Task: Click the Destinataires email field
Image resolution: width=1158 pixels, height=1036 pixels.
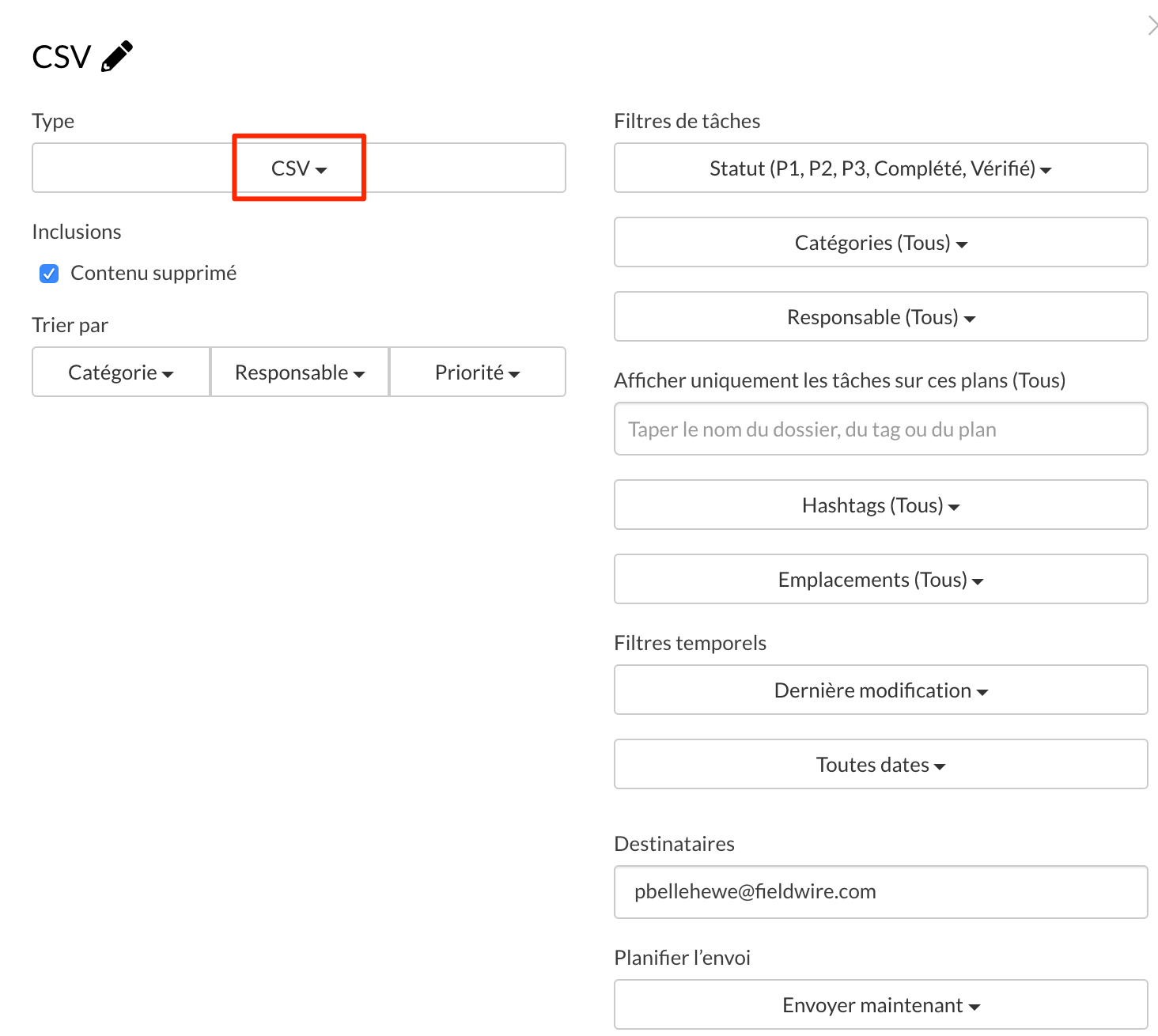Action: pos(881,892)
